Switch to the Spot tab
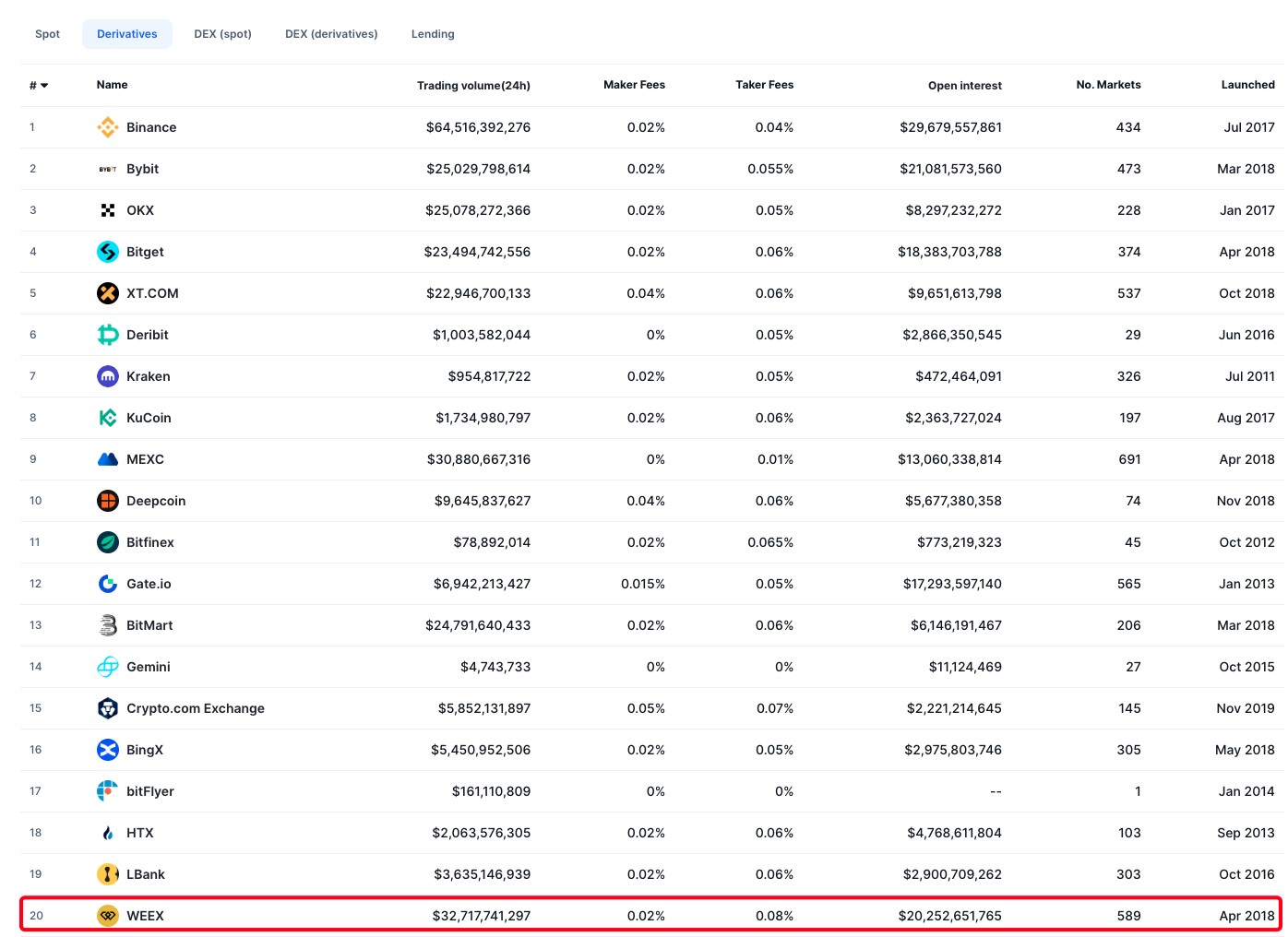This screenshot has width=1288, height=937. (x=47, y=34)
